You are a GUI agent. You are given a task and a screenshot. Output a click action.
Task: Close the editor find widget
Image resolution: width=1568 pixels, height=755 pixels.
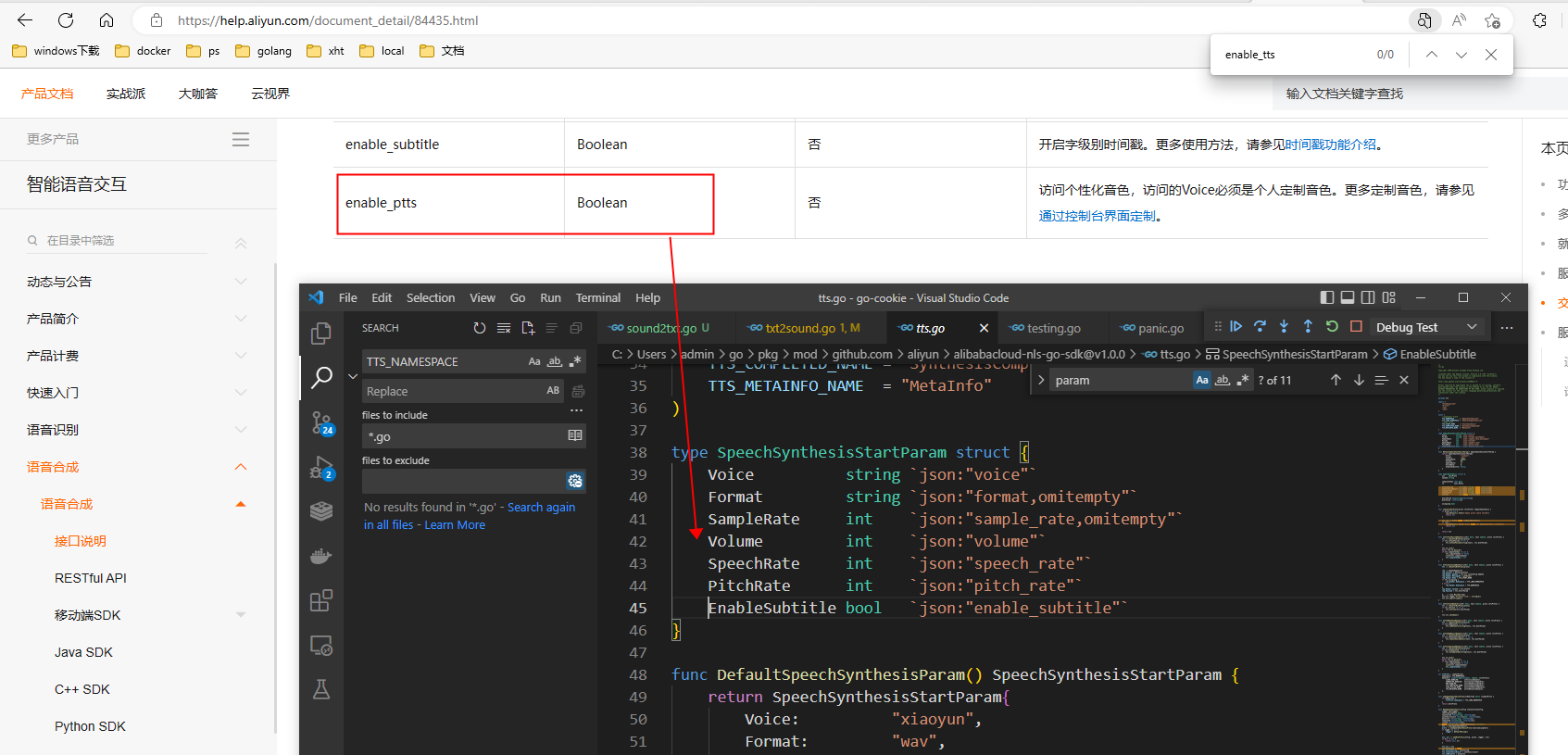pos(1404,380)
